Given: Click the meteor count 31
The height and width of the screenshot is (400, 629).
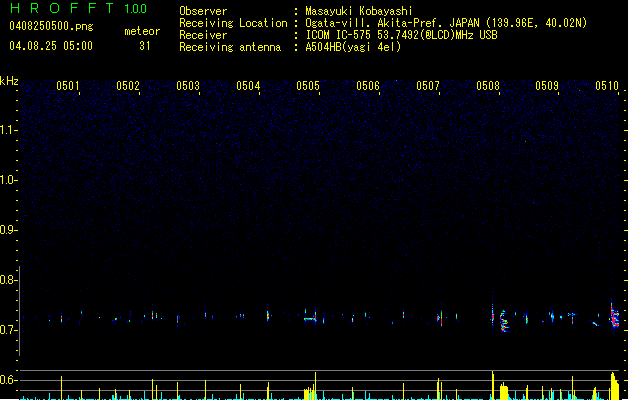Looking at the screenshot, I should pyautogui.click(x=145, y=46).
